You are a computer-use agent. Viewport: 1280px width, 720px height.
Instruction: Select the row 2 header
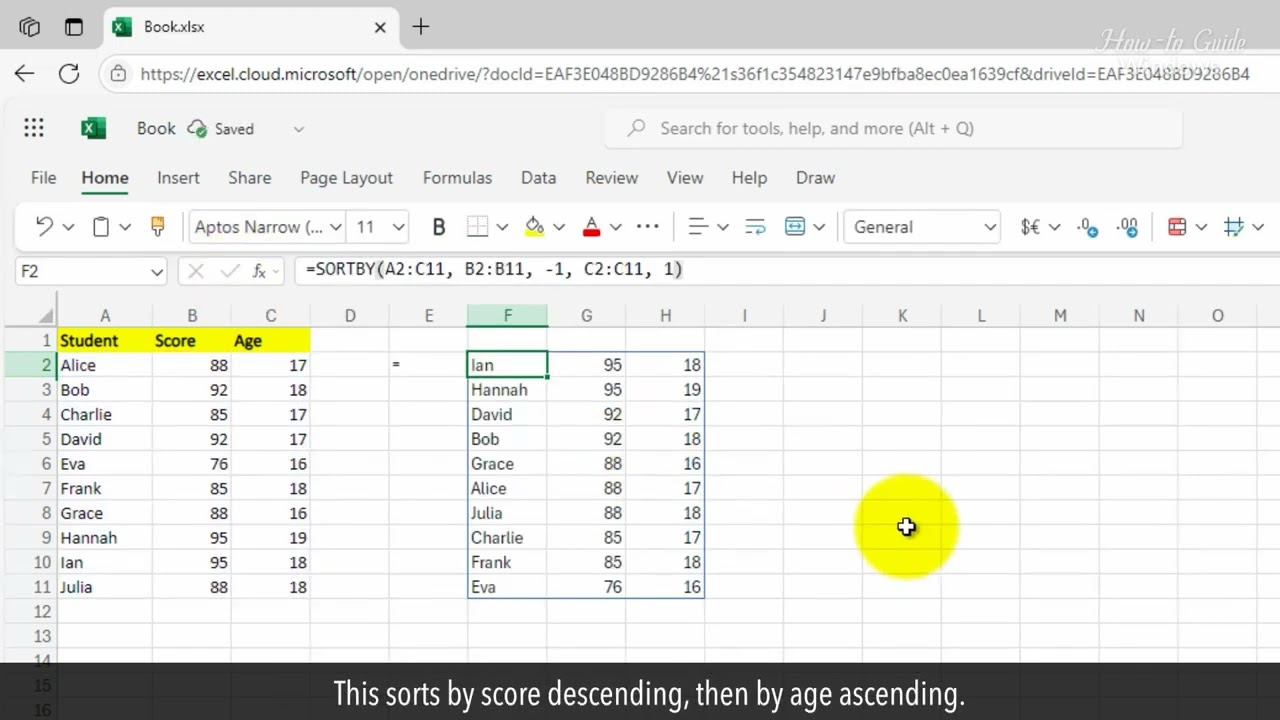[x=29, y=365]
